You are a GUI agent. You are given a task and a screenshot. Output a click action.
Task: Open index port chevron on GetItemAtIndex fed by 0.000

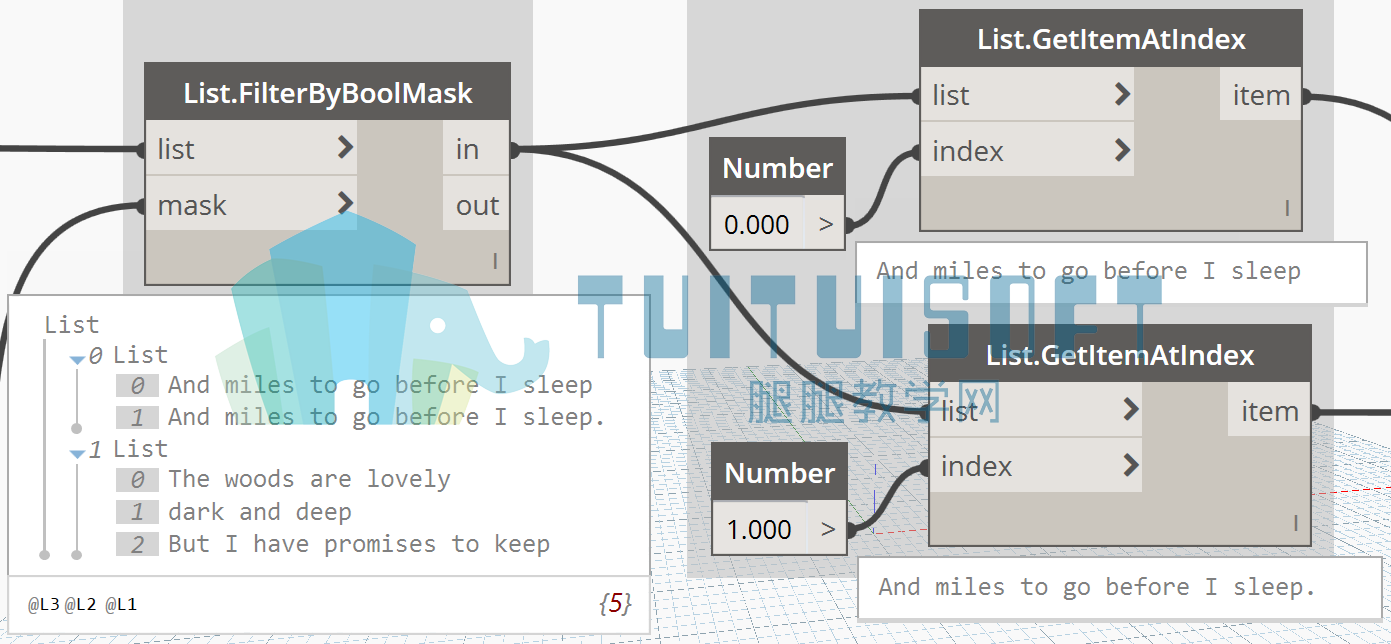point(1122,151)
